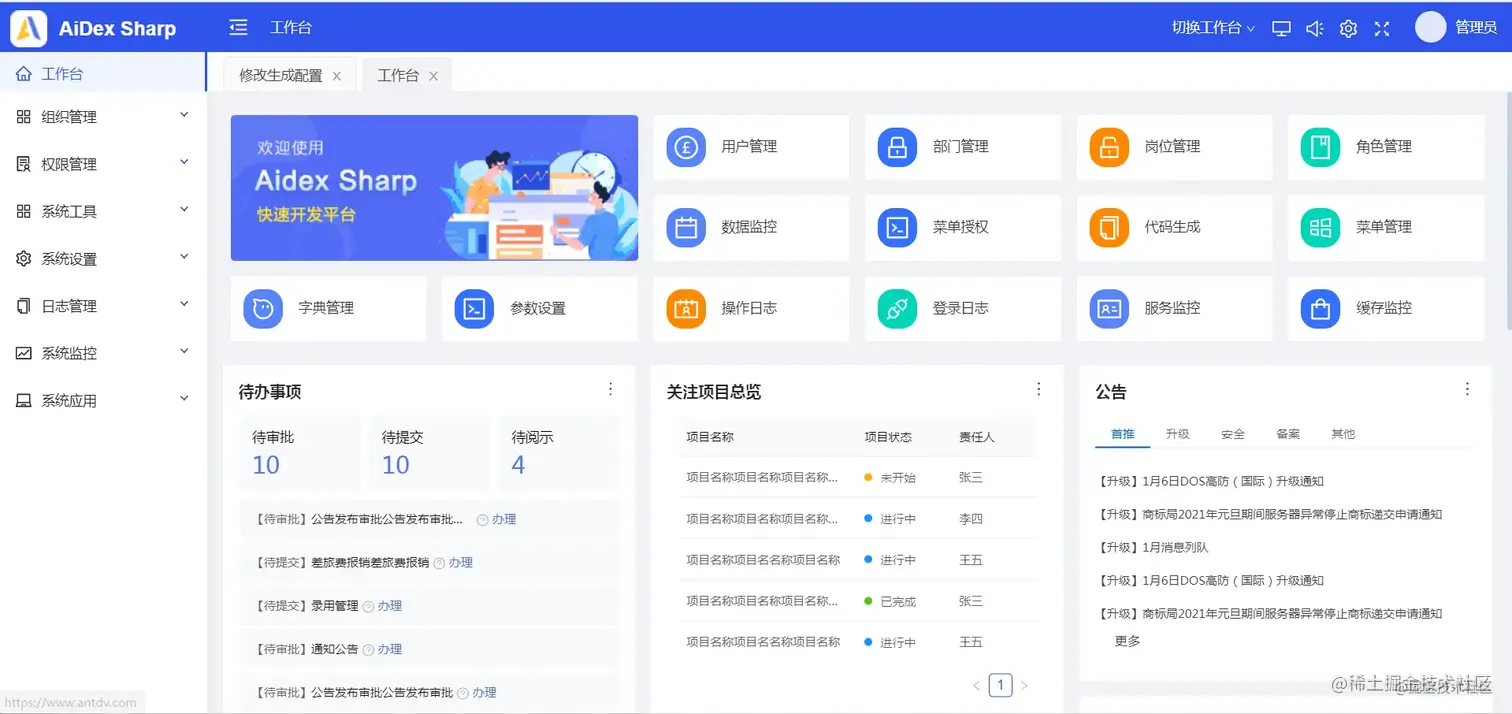Image resolution: width=1512 pixels, height=714 pixels.
Task: Click 更多 under announcements
Action: tap(1127, 642)
